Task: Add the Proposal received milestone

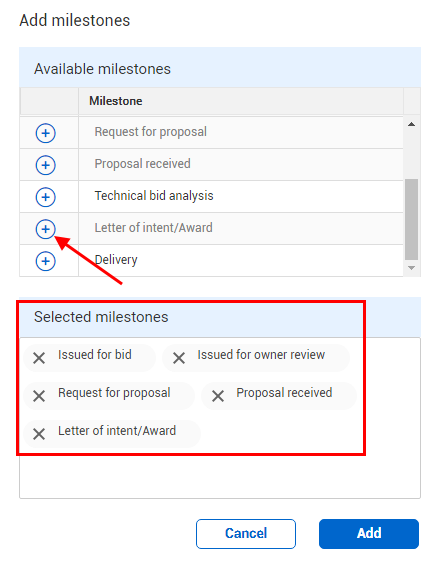Action: (46, 165)
